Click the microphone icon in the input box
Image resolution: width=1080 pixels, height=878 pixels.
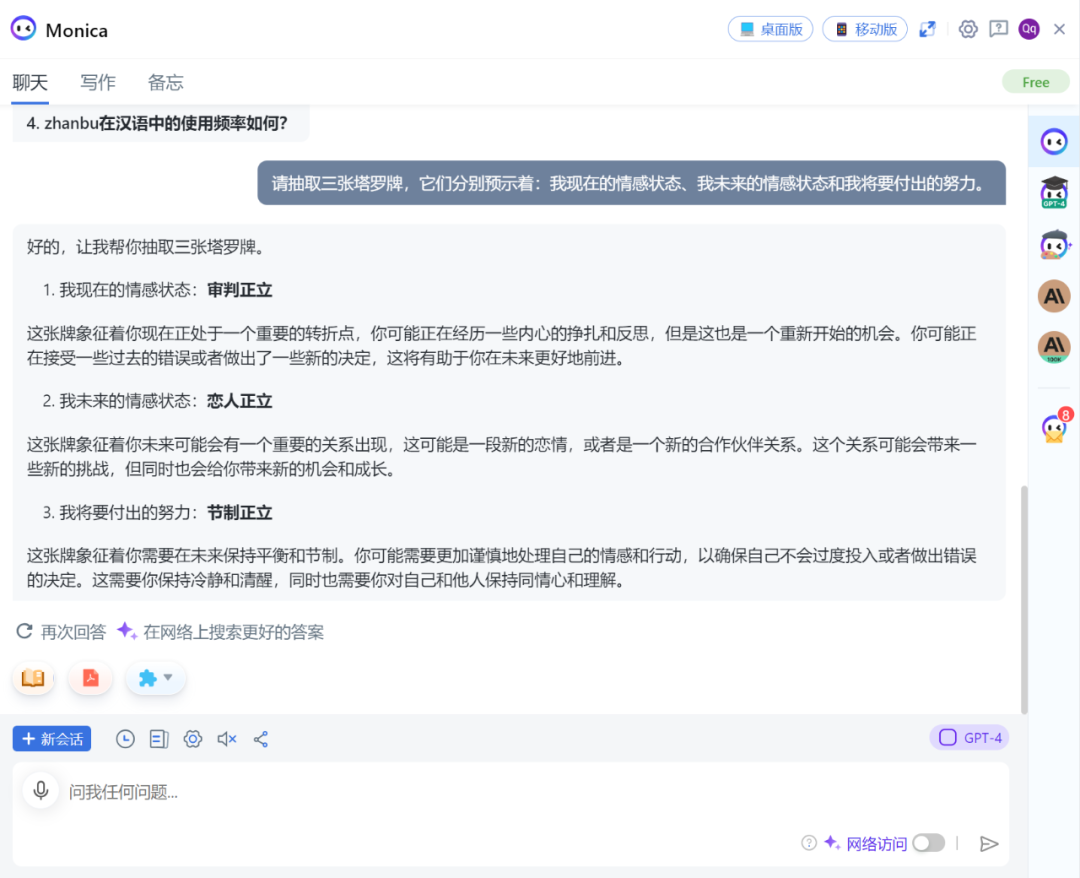(41, 791)
